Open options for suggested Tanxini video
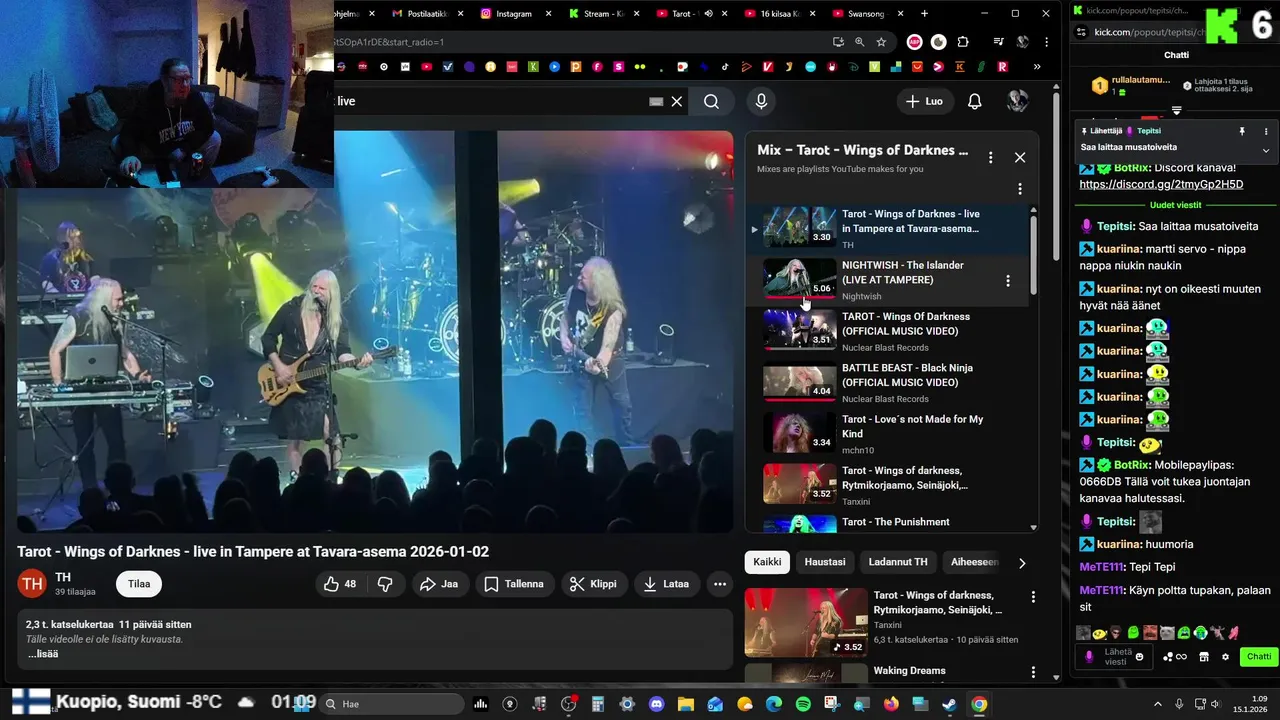Viewport: 1280px width, 720px height. (1033, 597)
